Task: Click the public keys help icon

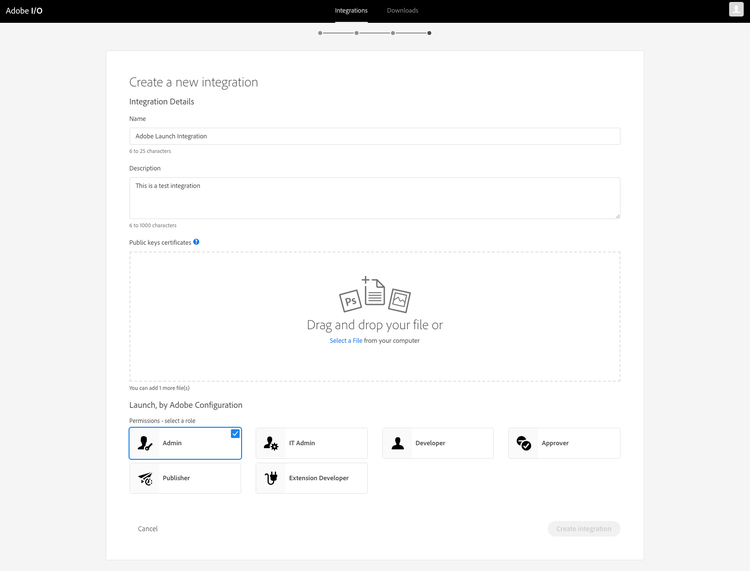Action: coord(196,241)
